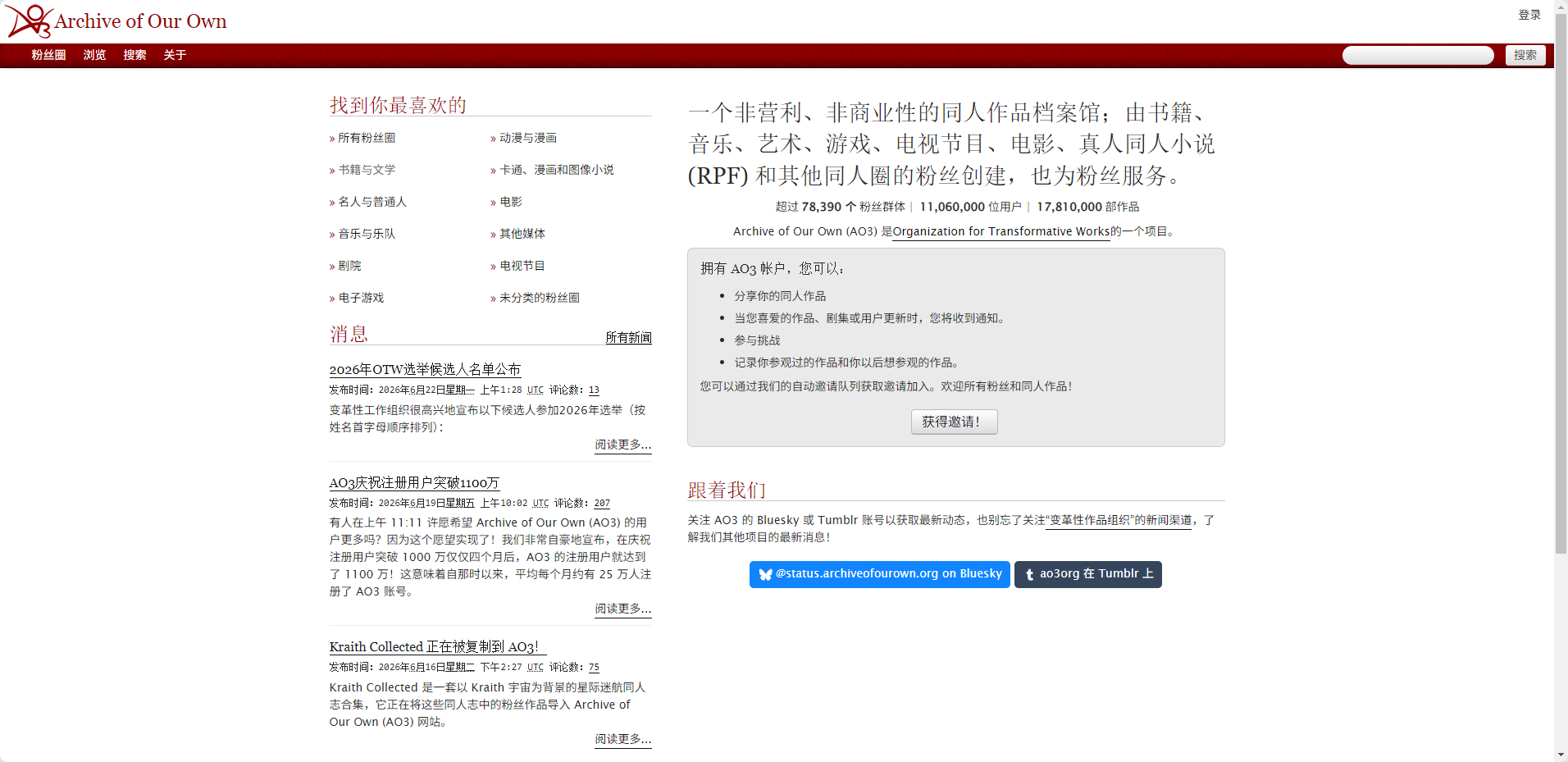Open the 浏览 menu
Image resolution: width=1568 pixels, height=762 pixels.
pyautogui.click(x=94, y=55)
